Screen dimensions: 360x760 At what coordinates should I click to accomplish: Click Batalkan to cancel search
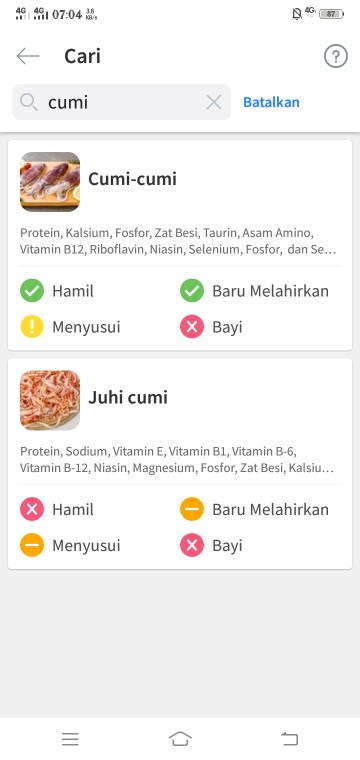271,102
